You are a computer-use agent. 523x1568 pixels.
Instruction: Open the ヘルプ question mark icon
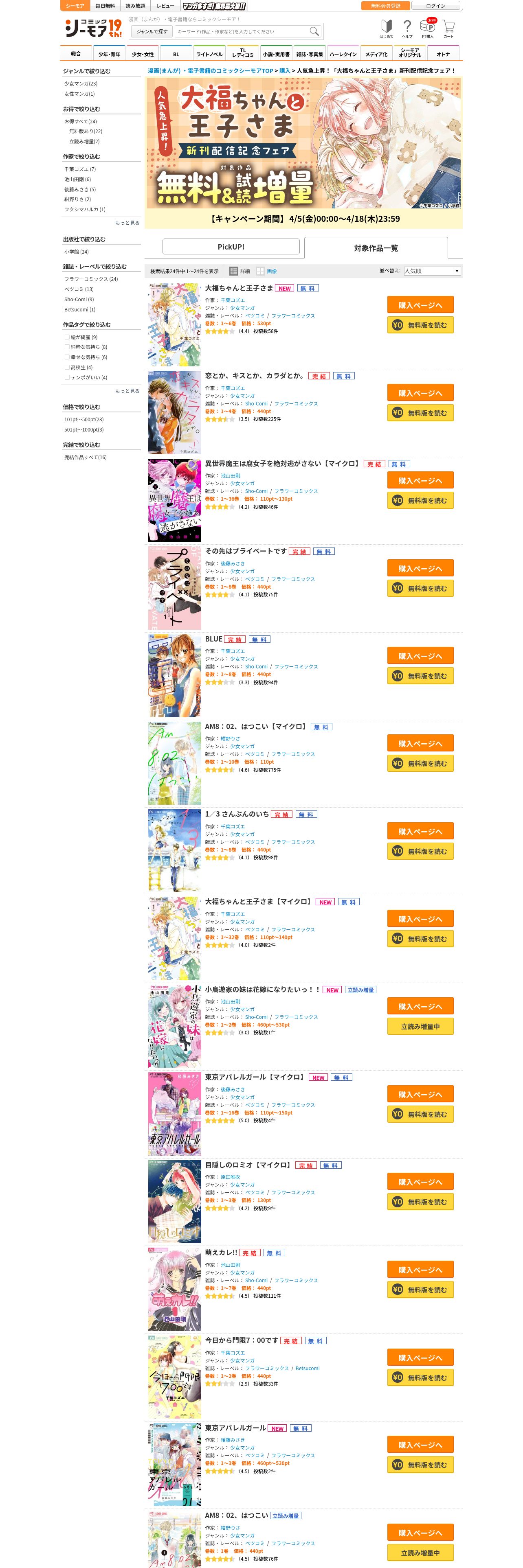407,28
